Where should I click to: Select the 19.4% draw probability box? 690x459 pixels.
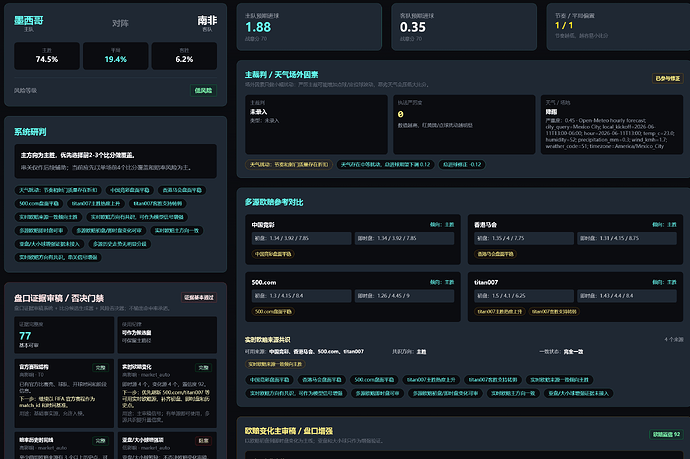pyautogui.click(x=115, y=56)
